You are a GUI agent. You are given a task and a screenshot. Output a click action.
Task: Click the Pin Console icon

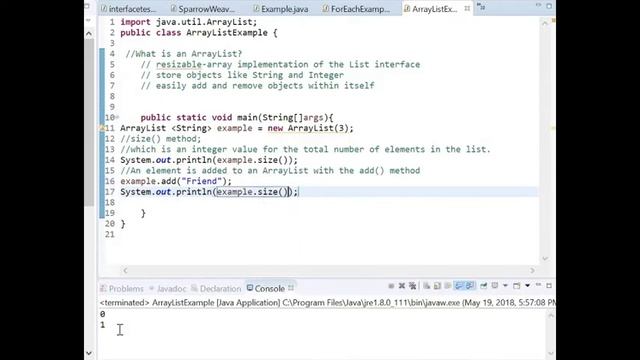484,286
